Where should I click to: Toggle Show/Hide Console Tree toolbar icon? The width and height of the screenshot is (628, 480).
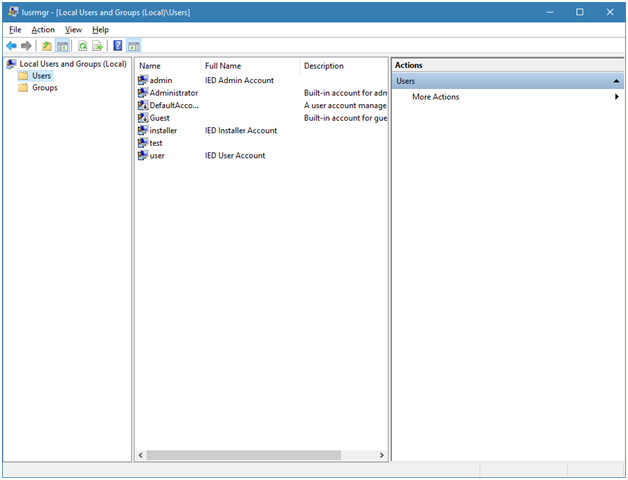62,46
